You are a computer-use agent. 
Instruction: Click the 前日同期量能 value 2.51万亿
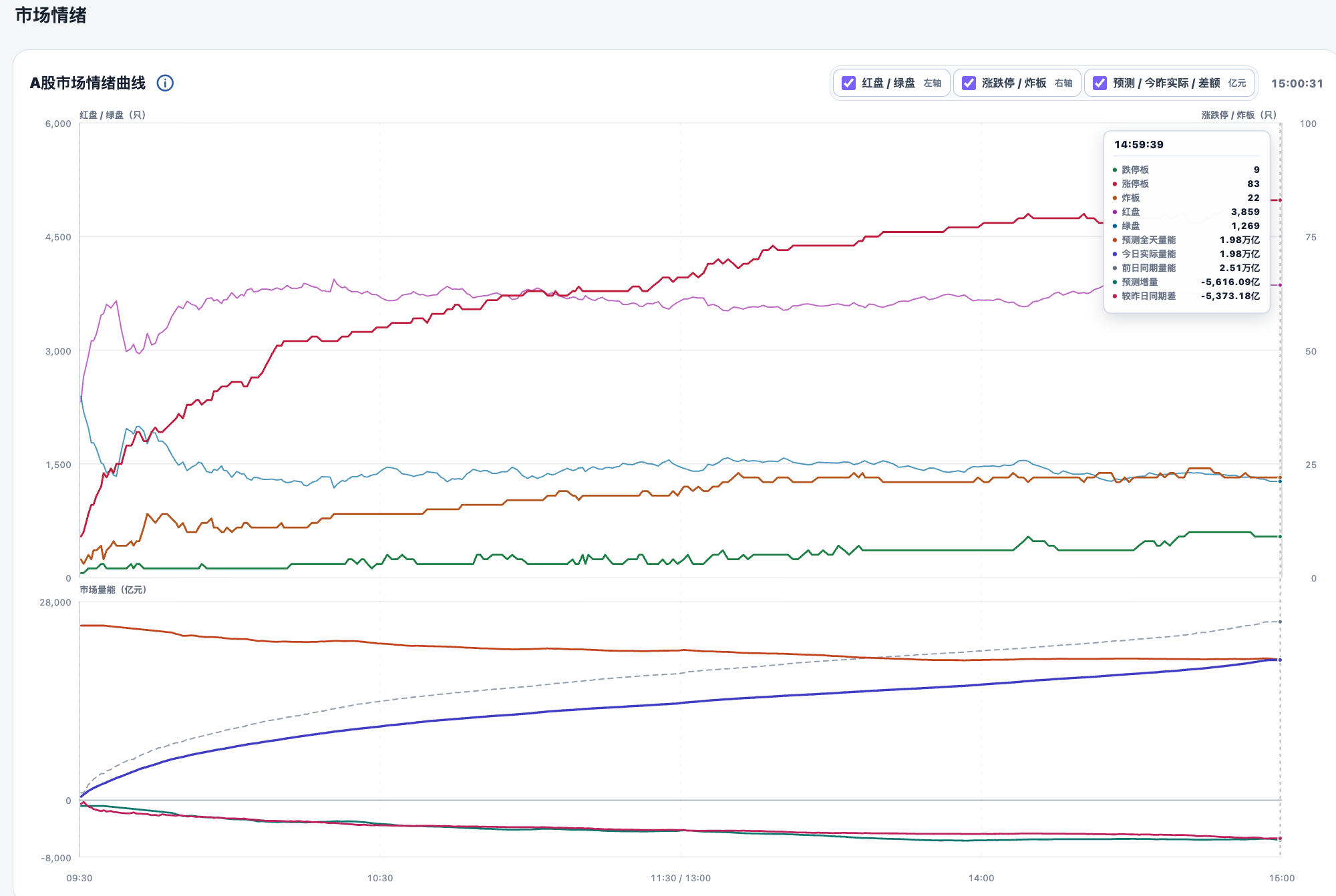click(1240, 268)
